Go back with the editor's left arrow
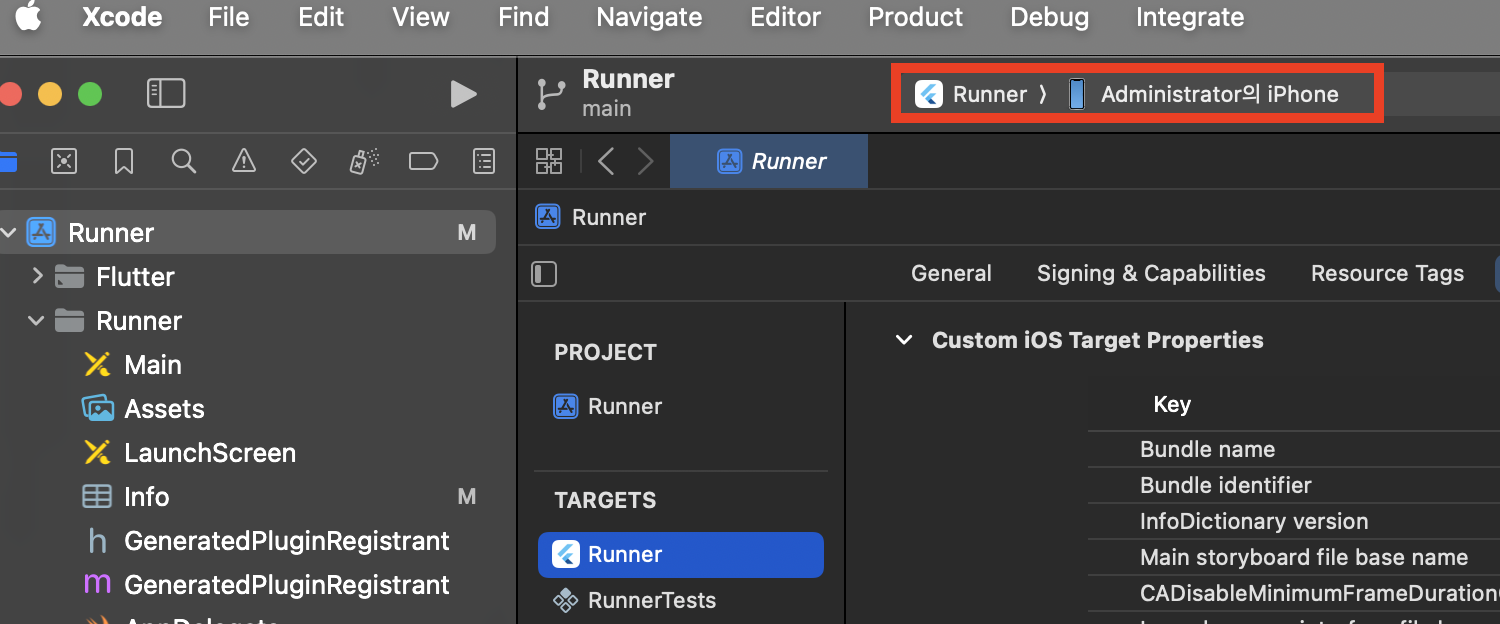Screen dimensions: 1500x624 pyautogui.click(x=606, y=161)
